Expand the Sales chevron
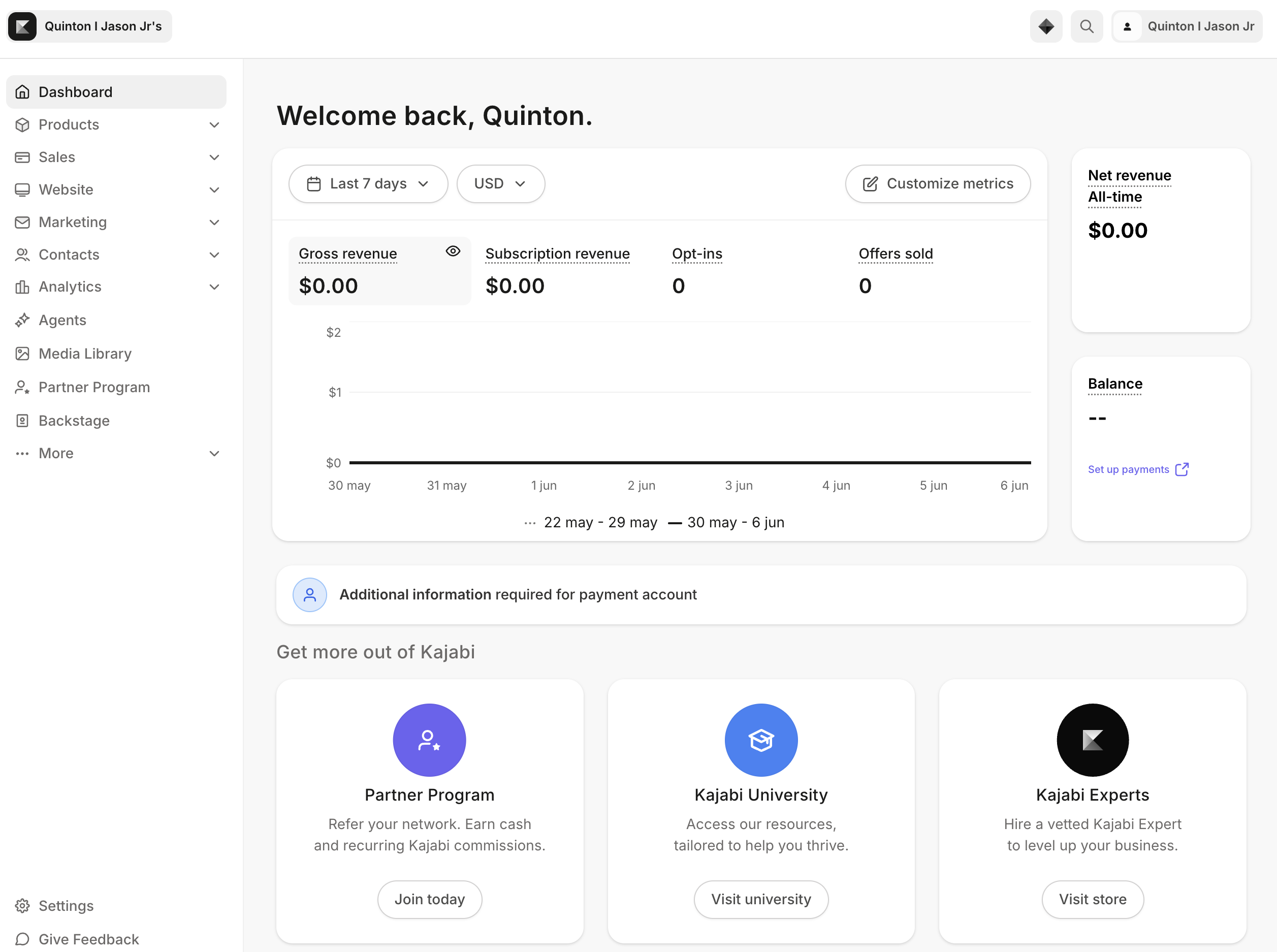Viewport: 1277px width, 952px height. click(x=214, y=157)
